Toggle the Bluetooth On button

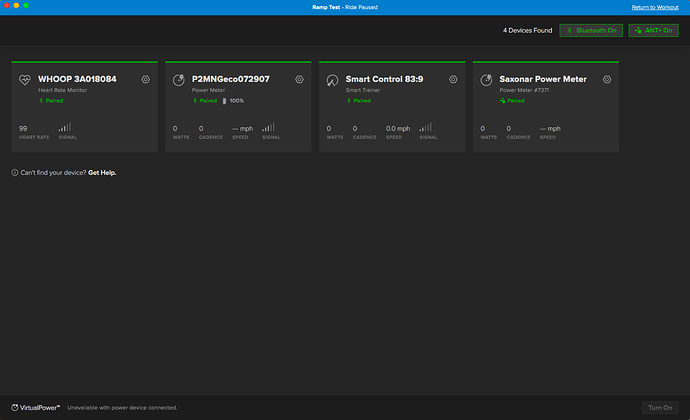click(591, 30)
